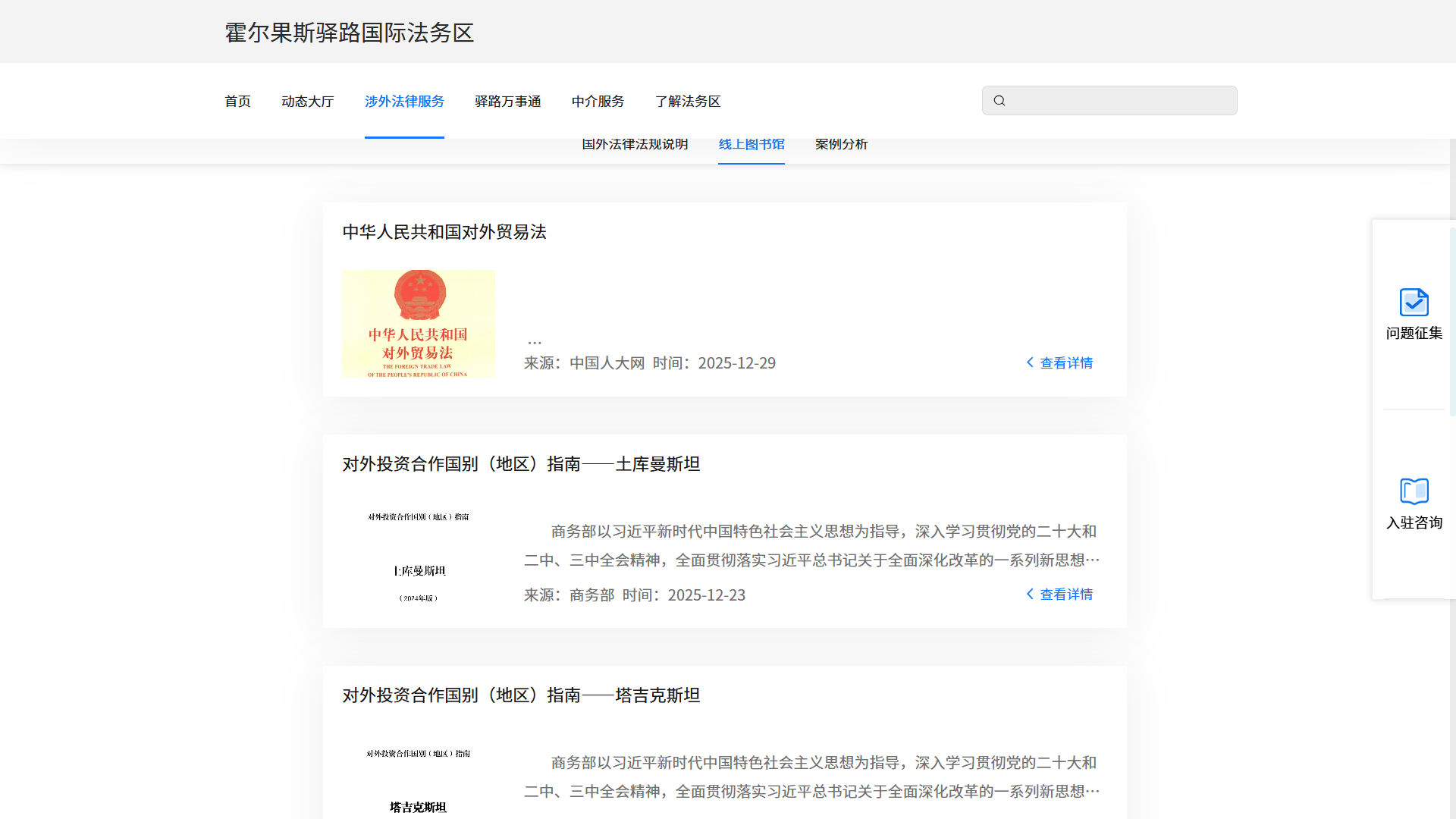This screenshot has width=1456, height=819.
Task: Open 中华人民共和国对外贸易法 title link
Action: [444, 232]
